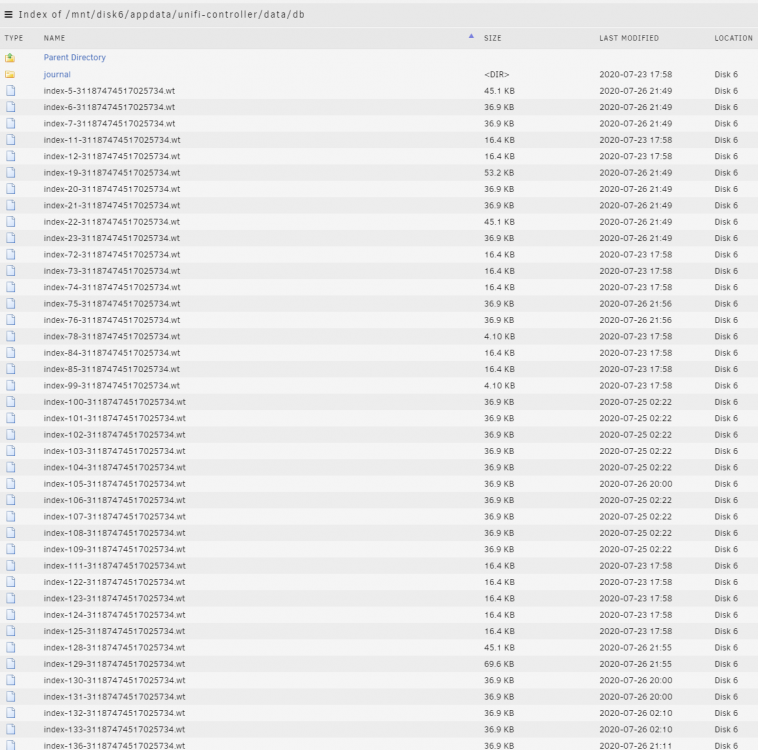Sort the list by the NAME column
The height and width of the screenshot is (750, 758).
[54, 38]
